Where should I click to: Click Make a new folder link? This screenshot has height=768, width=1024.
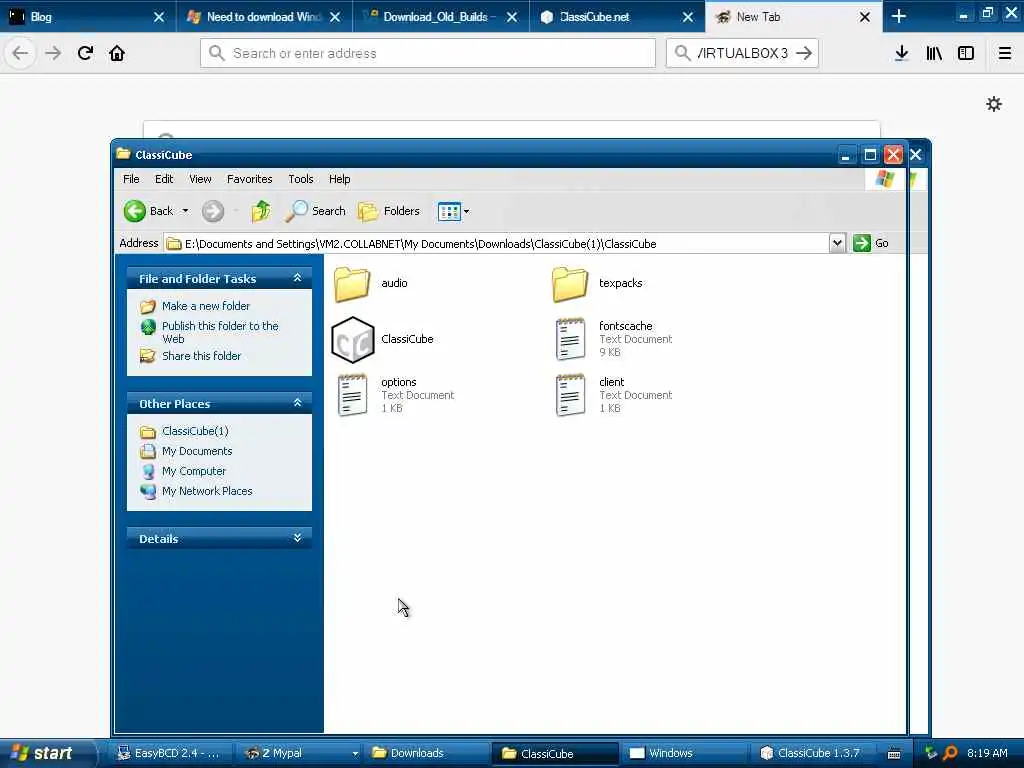tap(206, 306)
